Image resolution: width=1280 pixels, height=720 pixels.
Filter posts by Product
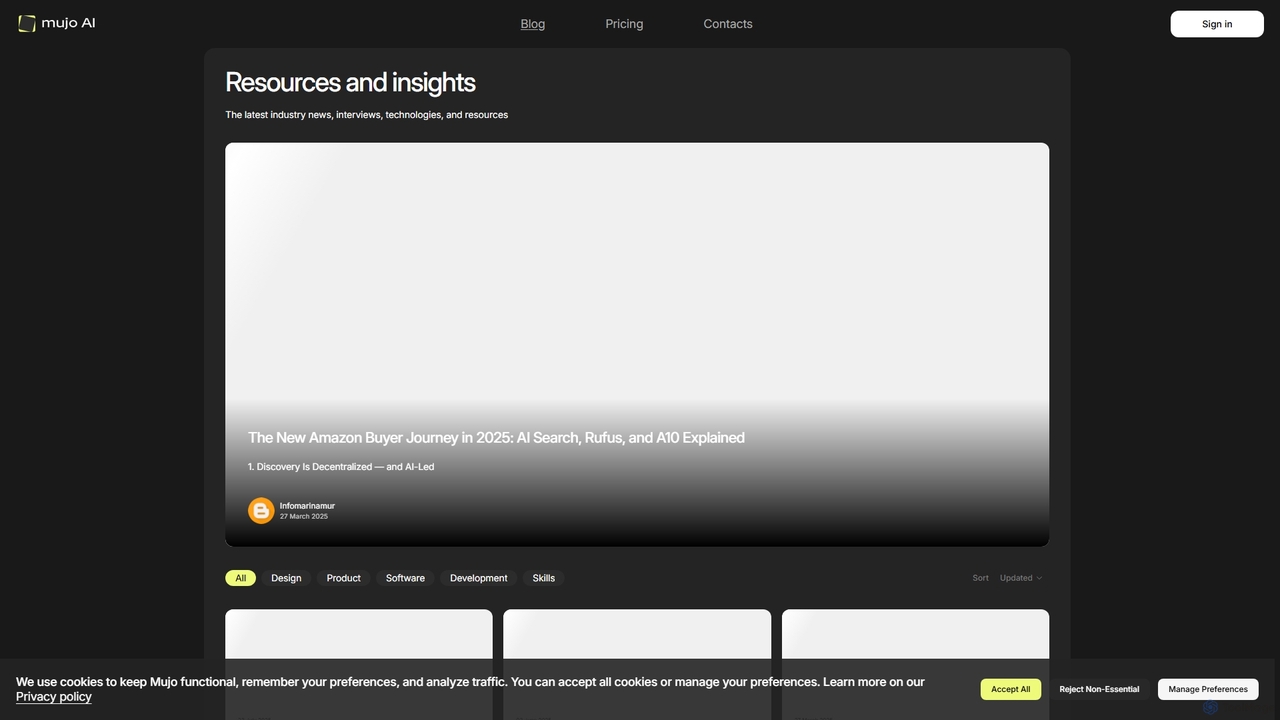tap(344, 578)
